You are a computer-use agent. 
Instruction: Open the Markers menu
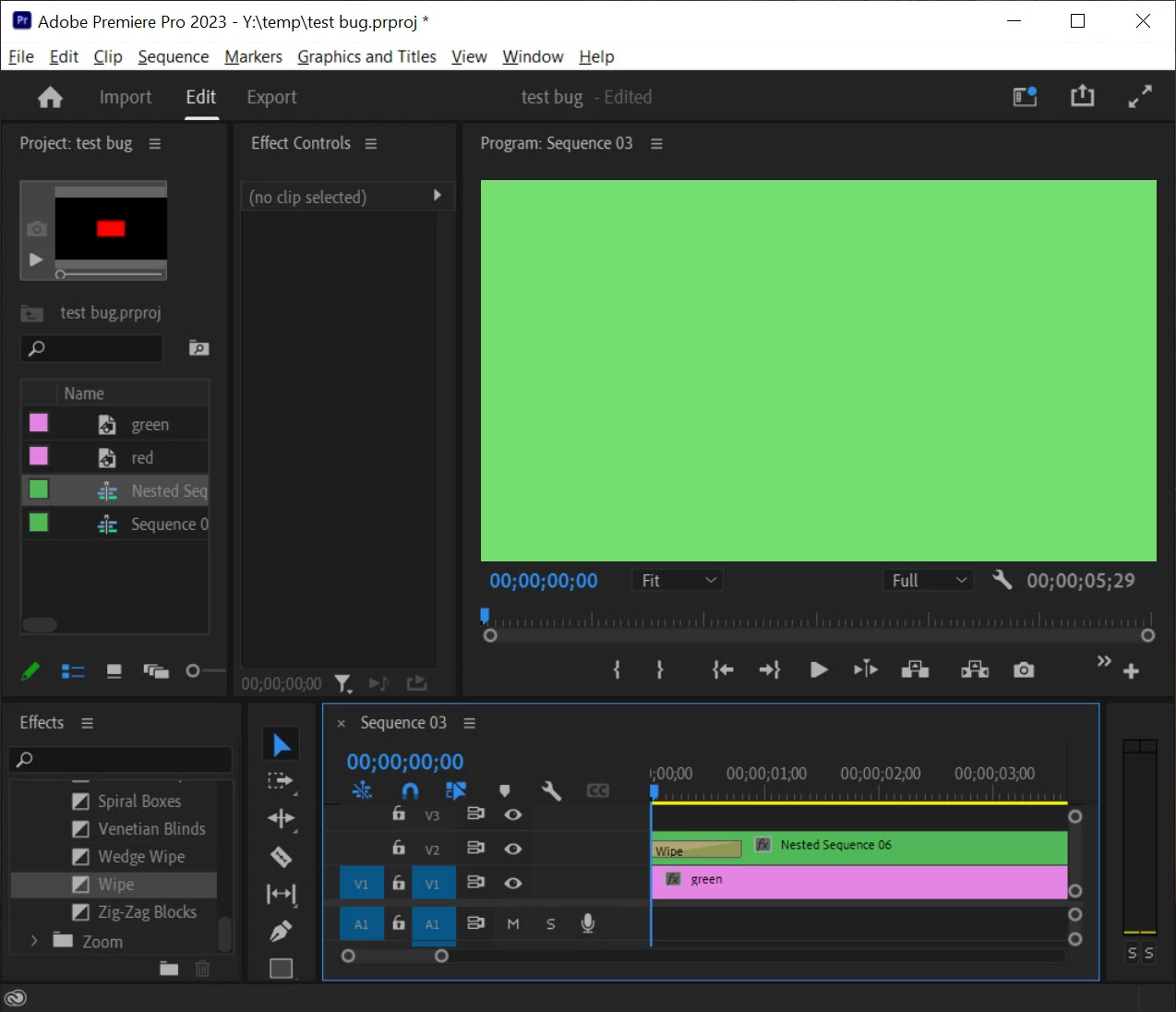(253, 56)
